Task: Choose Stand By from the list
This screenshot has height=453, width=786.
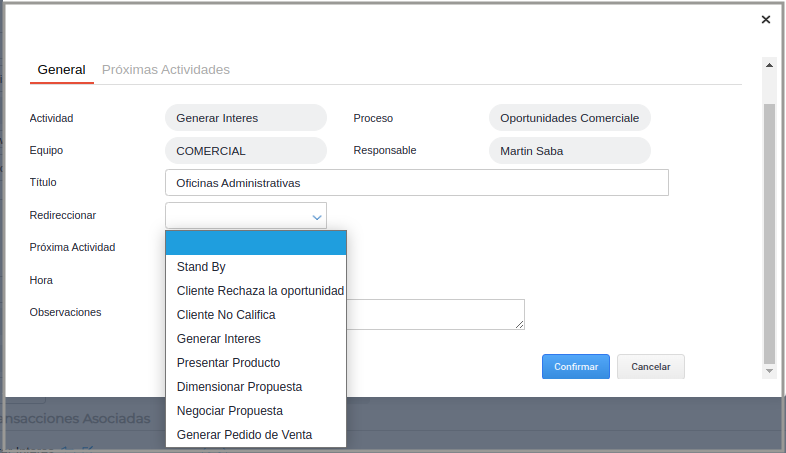Action: pos(201,267)
